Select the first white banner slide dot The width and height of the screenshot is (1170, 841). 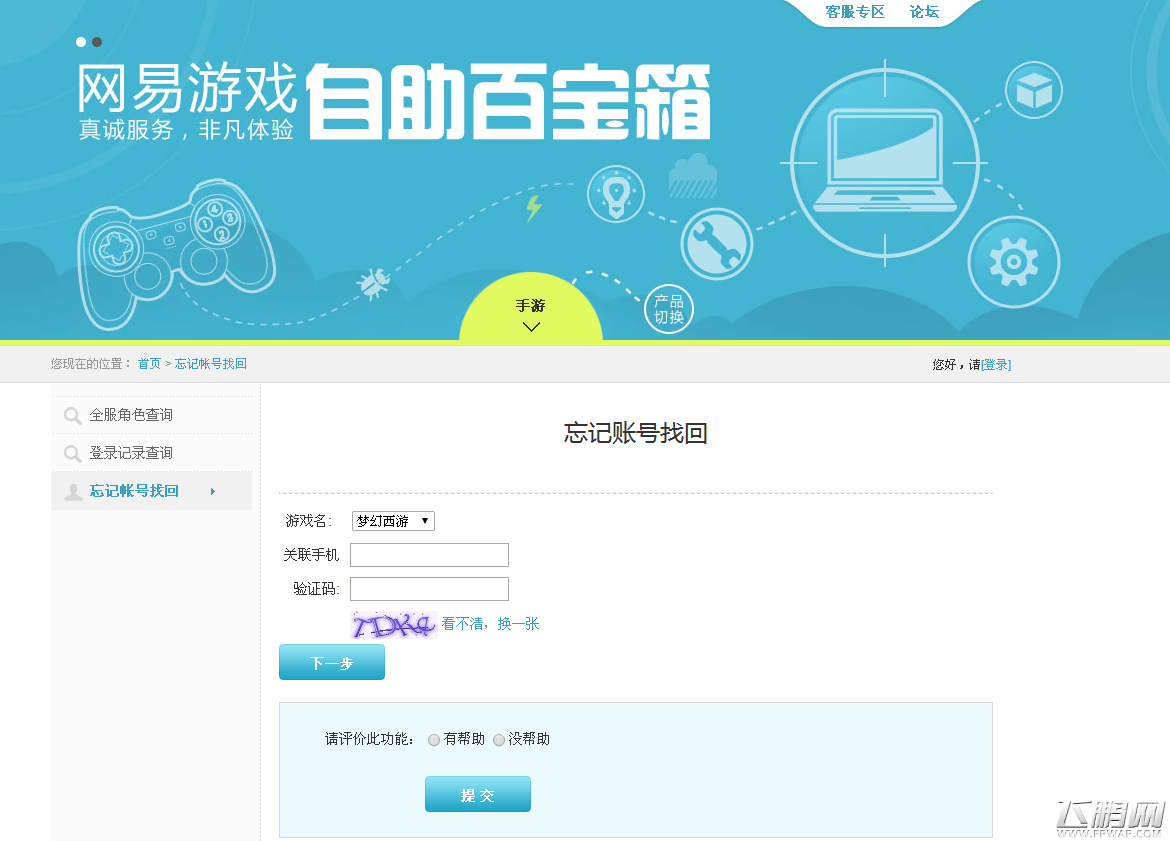click(81, 43)
